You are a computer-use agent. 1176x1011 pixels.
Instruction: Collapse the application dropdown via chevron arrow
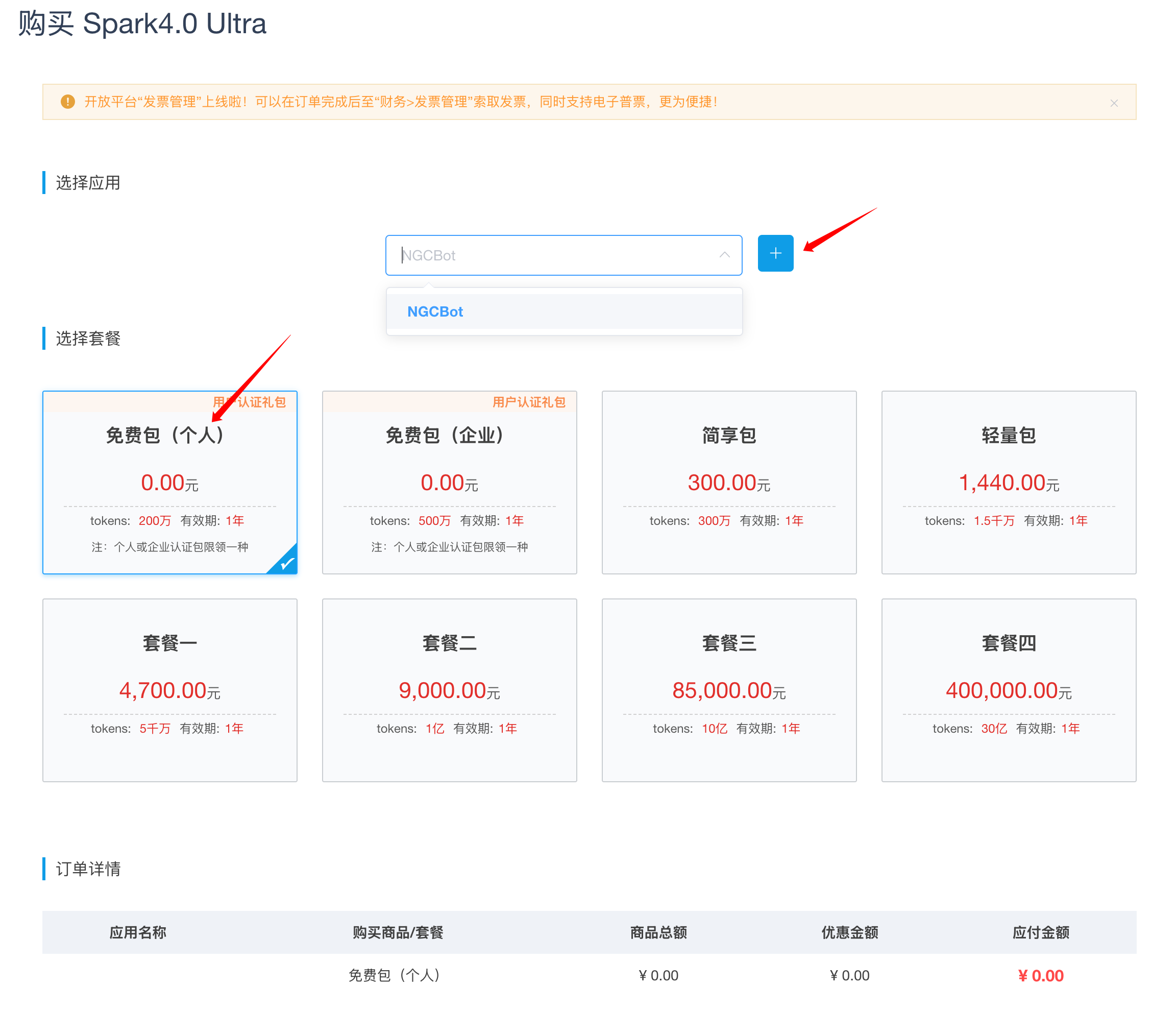724,255
